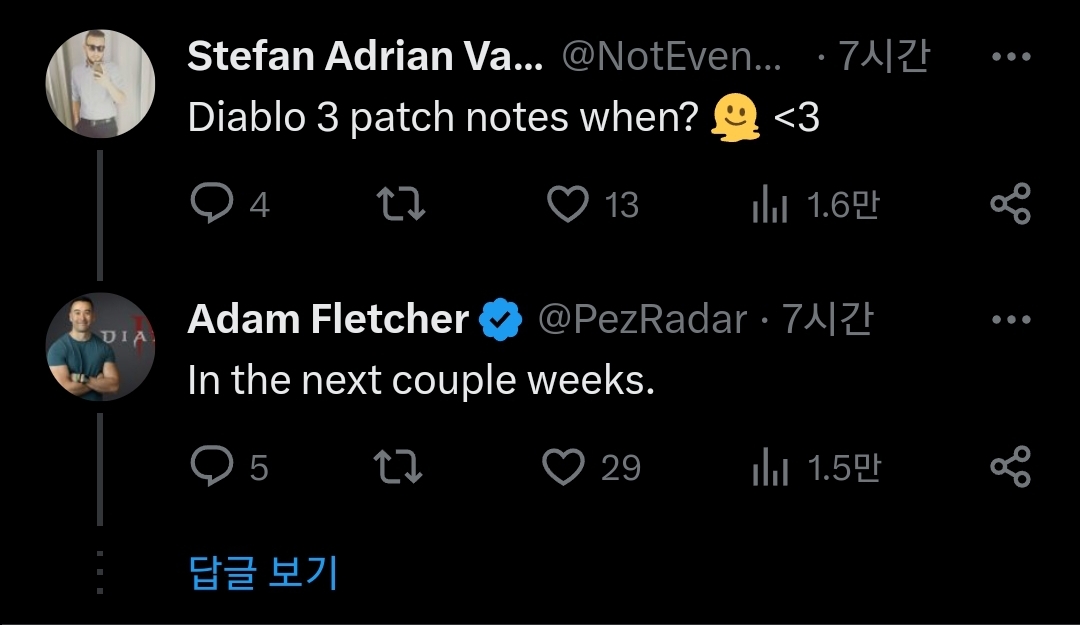
Task: Open Stefan Adrian's profile picture
Action: pos(100,82)
